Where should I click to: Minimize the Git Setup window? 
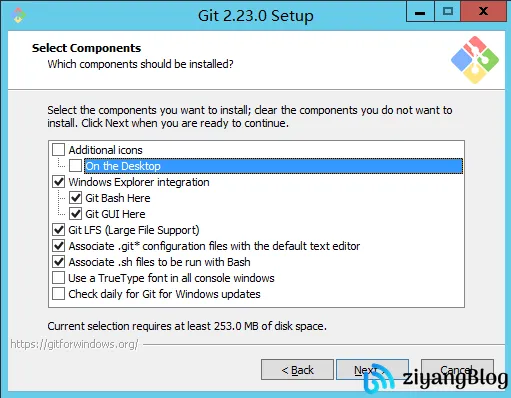[x=420, y=12]
